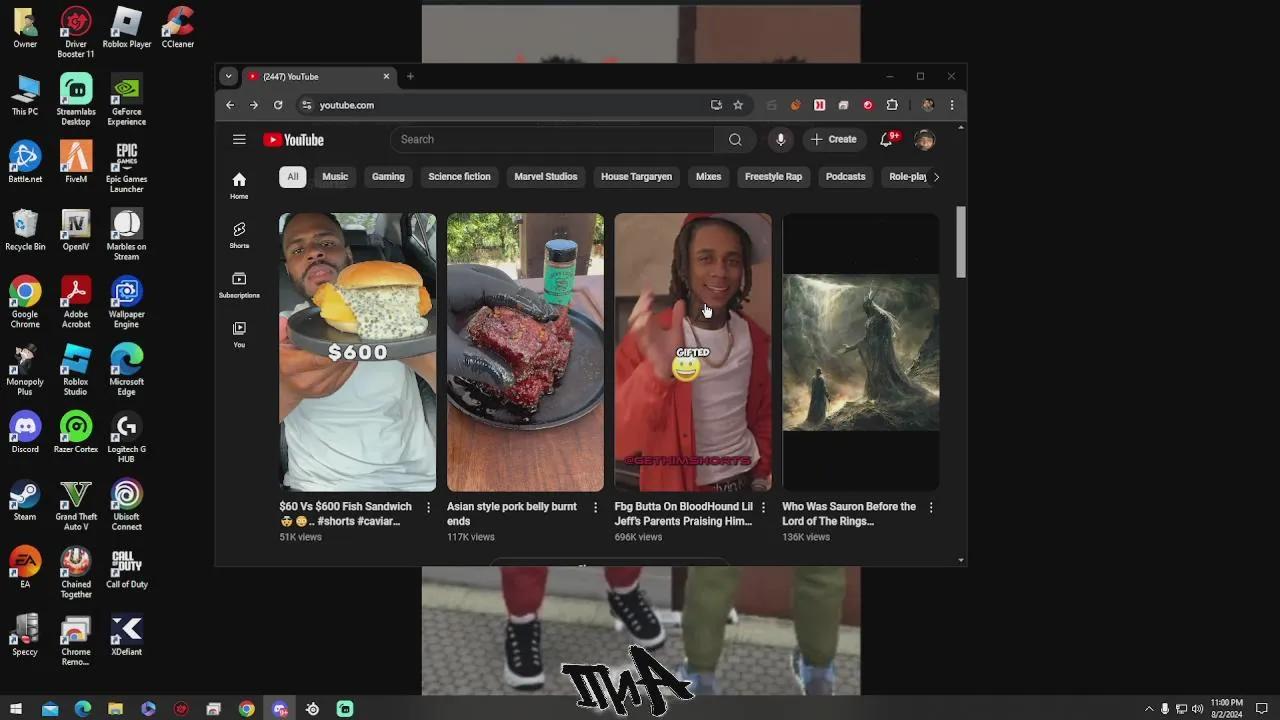Screen dimensions: 1280x720
Task: Open the "Fbg Butta On BloodHound" title
Action: (683, 514)
